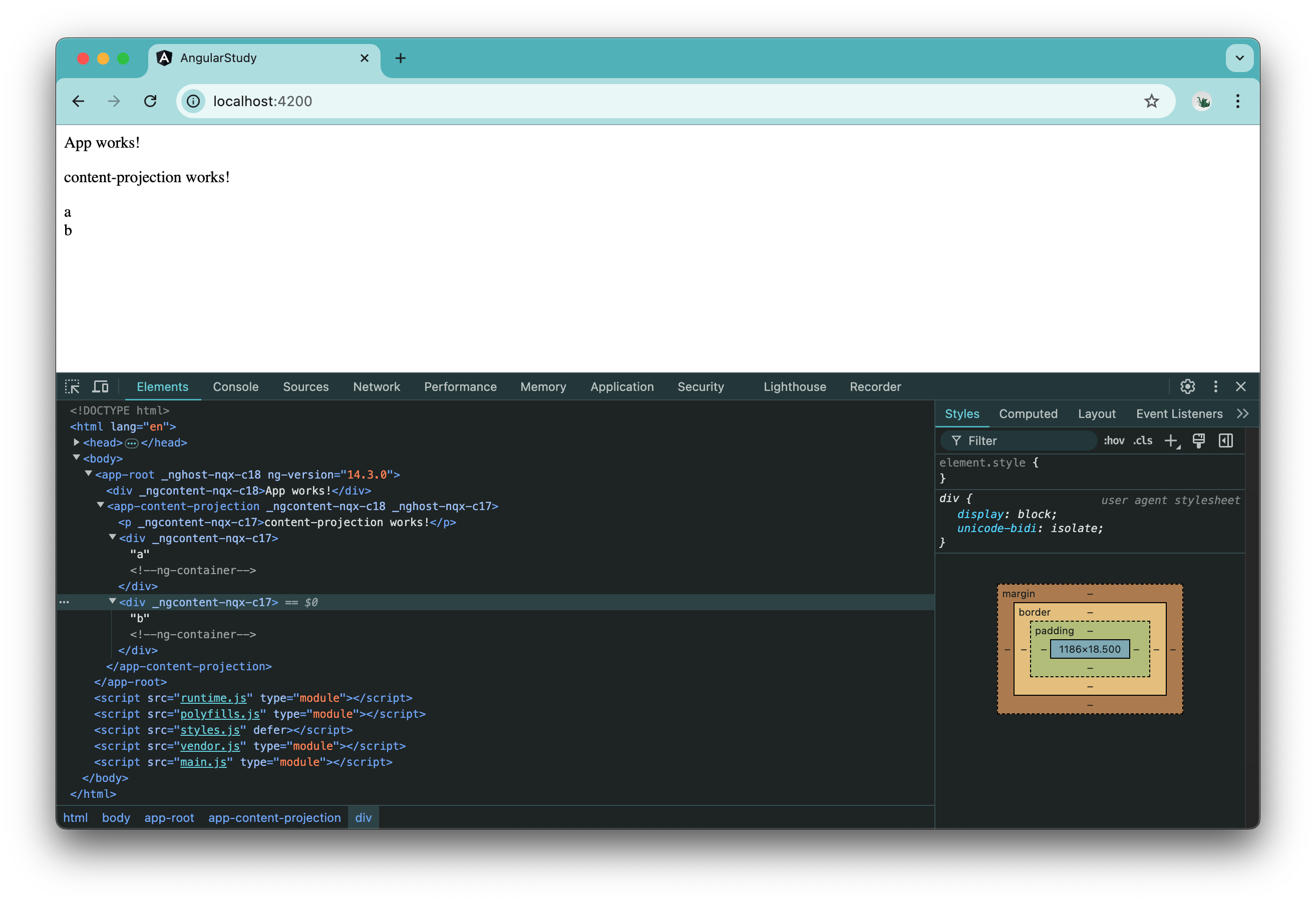Open more panel tabs with the chevron
Viewport: 1316px width, 903px height.
tap(1243, 413)
